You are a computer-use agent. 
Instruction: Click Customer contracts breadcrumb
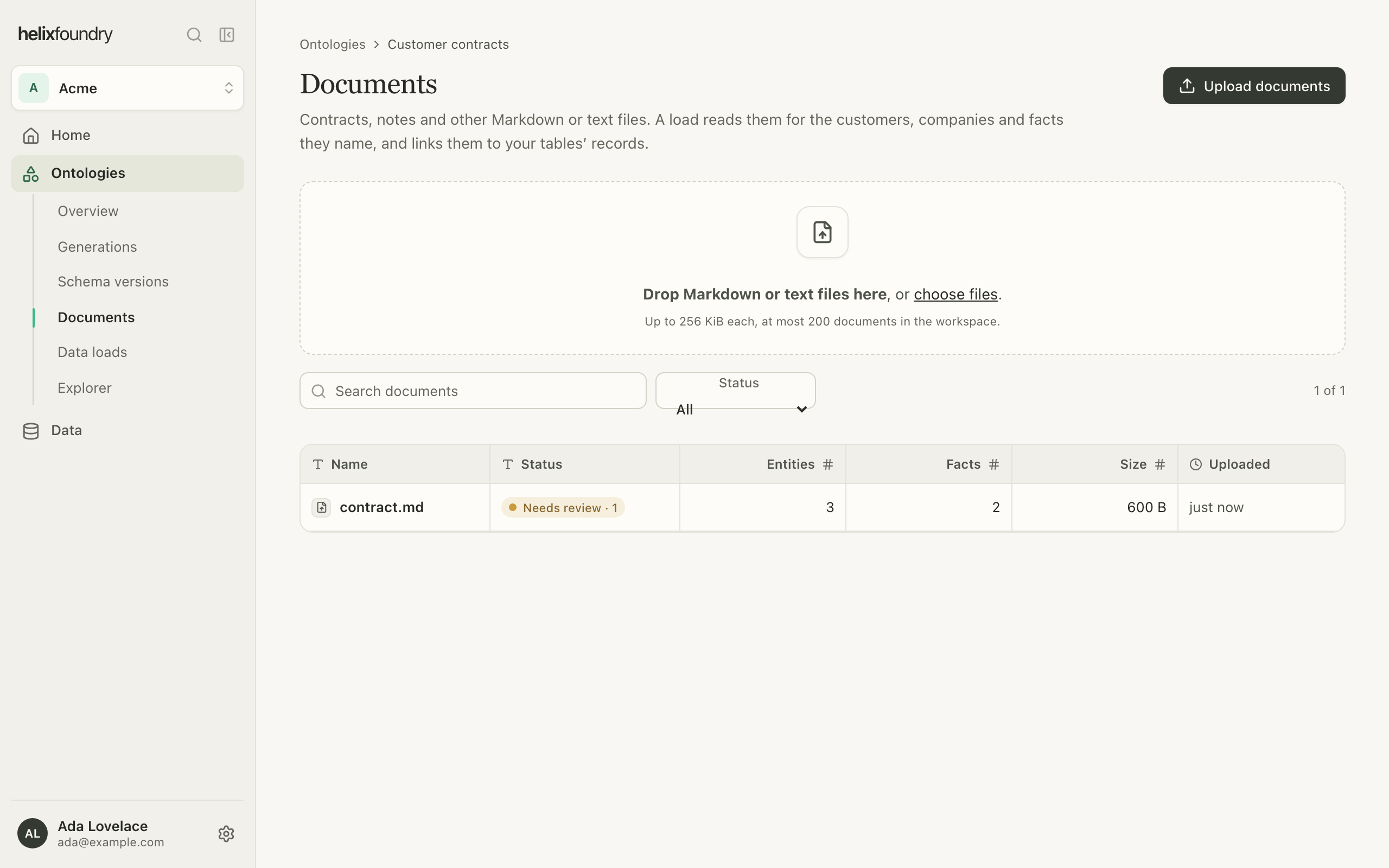[448, 45]
